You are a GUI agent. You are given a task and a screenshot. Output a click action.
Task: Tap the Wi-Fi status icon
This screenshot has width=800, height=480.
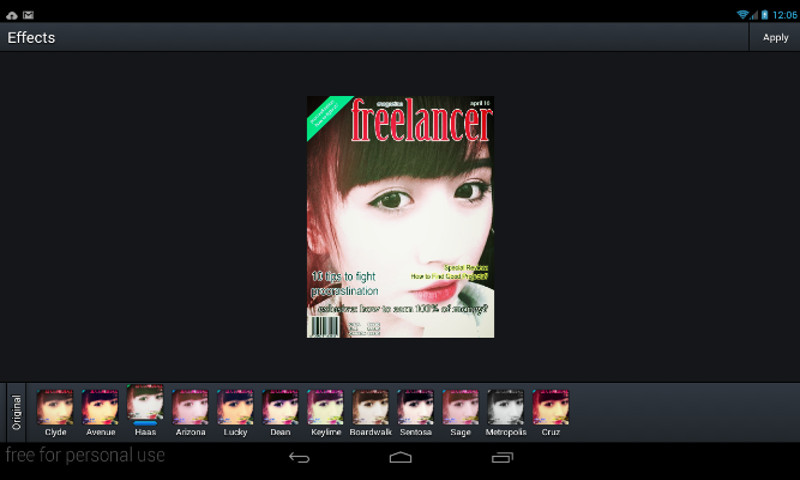[x=743, y=15]
